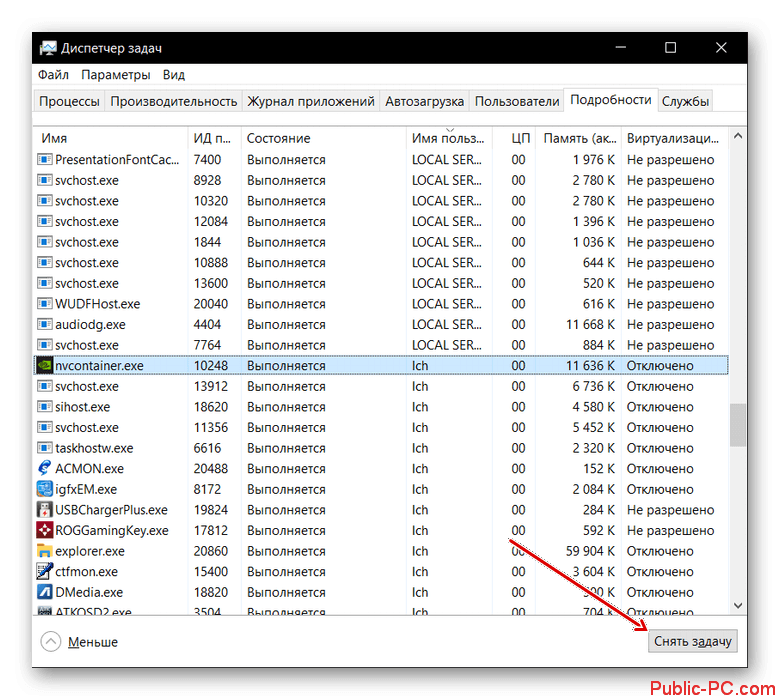Screen dimensions: 780x700
Task: Click PID 20040 cell
Action: (x=211, y=304)
